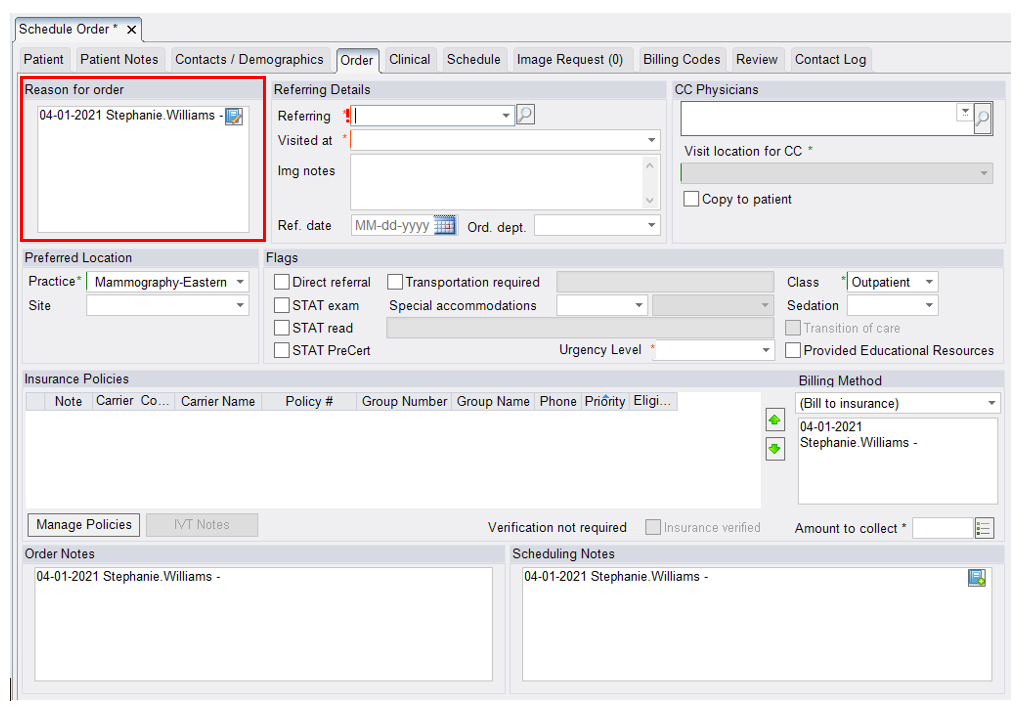Image resolution: width=1024 pixels, height=708 pixels.
Task: Open Urgency Level dropdown
Action: click(x=766, y=350)
